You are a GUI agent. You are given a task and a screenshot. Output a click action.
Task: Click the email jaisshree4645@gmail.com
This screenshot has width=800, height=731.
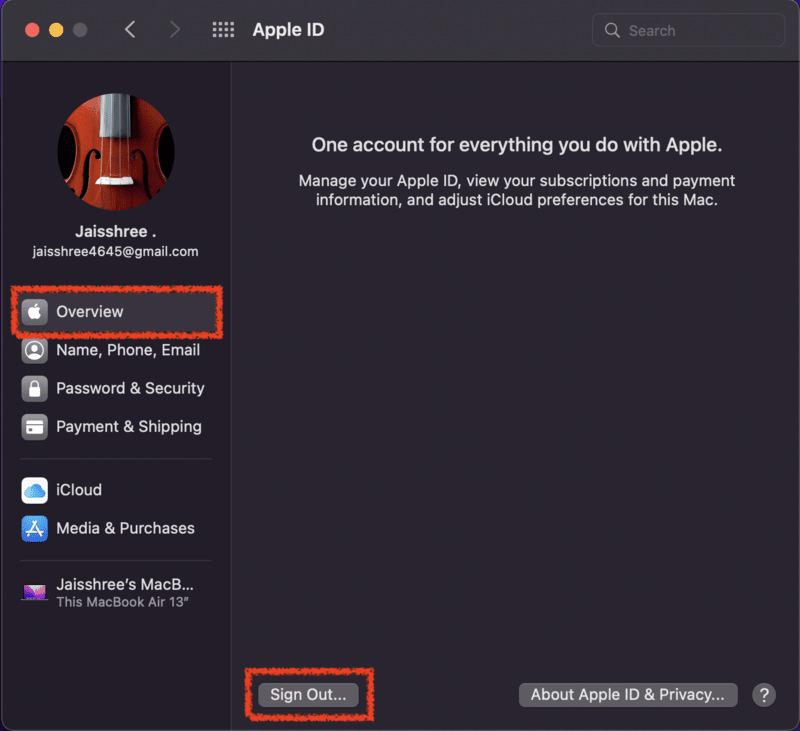coord(115,251)
